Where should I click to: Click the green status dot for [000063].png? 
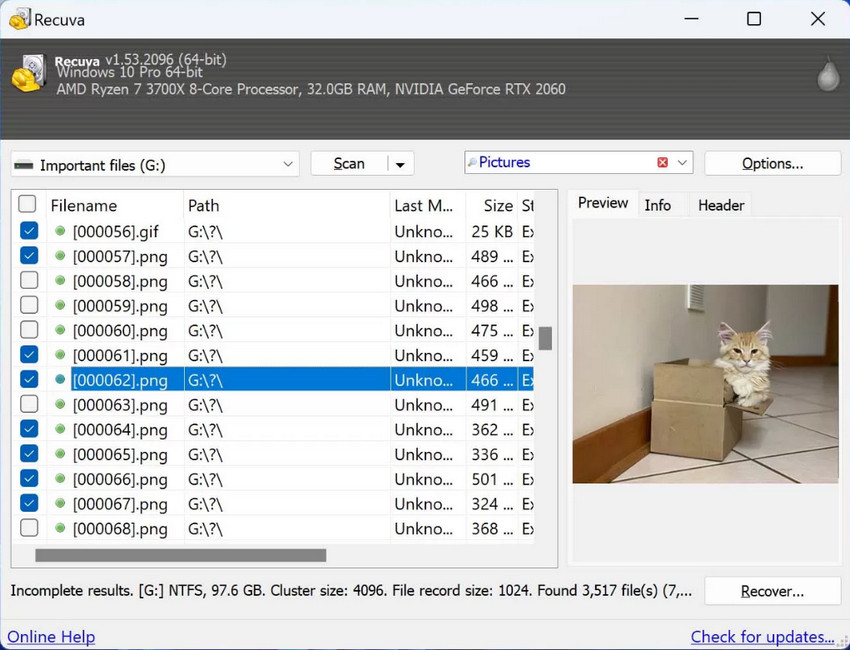coord(60,404)
